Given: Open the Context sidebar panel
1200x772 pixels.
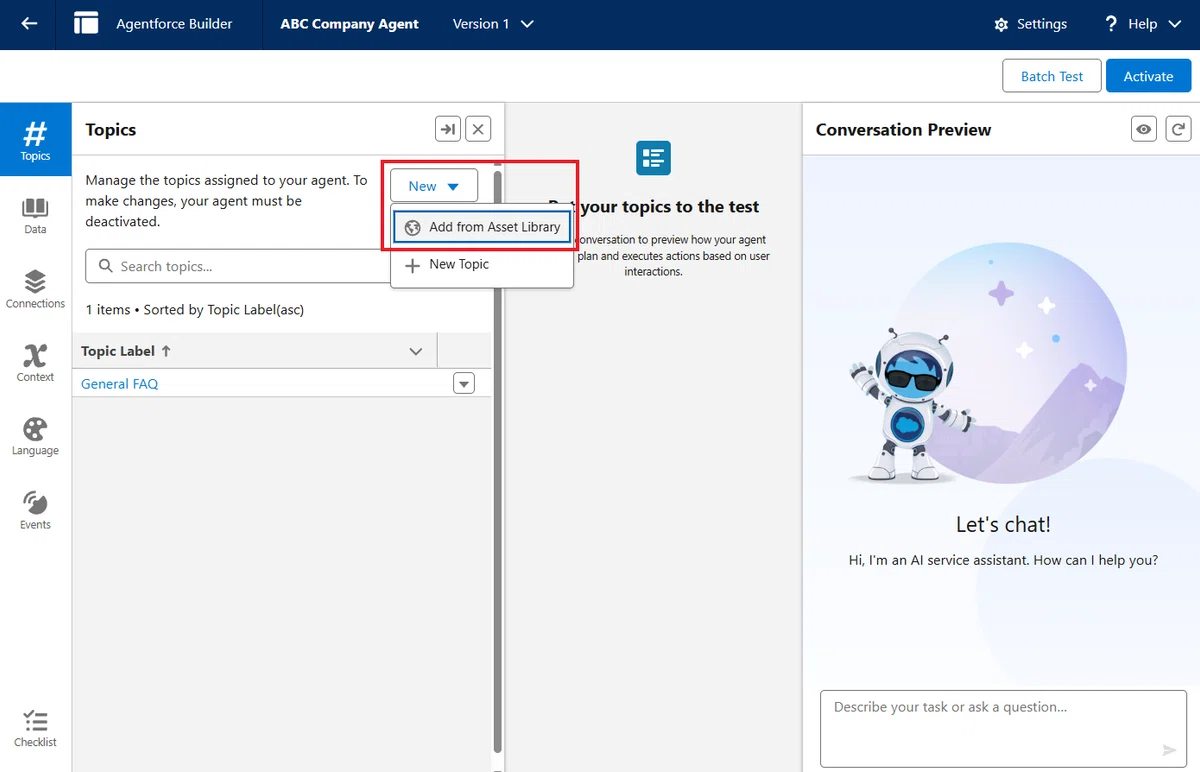Looking at the screenshot, I should (x=35, y=363).
